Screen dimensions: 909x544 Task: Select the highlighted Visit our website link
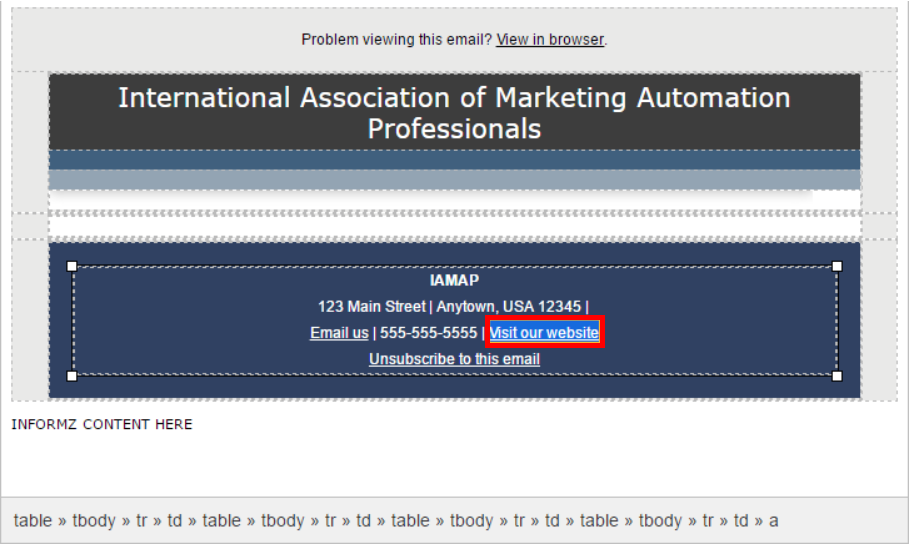point(544,332)
